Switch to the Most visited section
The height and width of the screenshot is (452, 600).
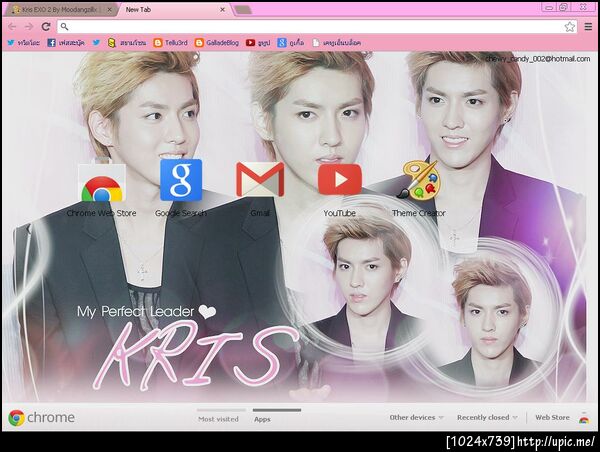pyautogui.click(x=218, y=419)
